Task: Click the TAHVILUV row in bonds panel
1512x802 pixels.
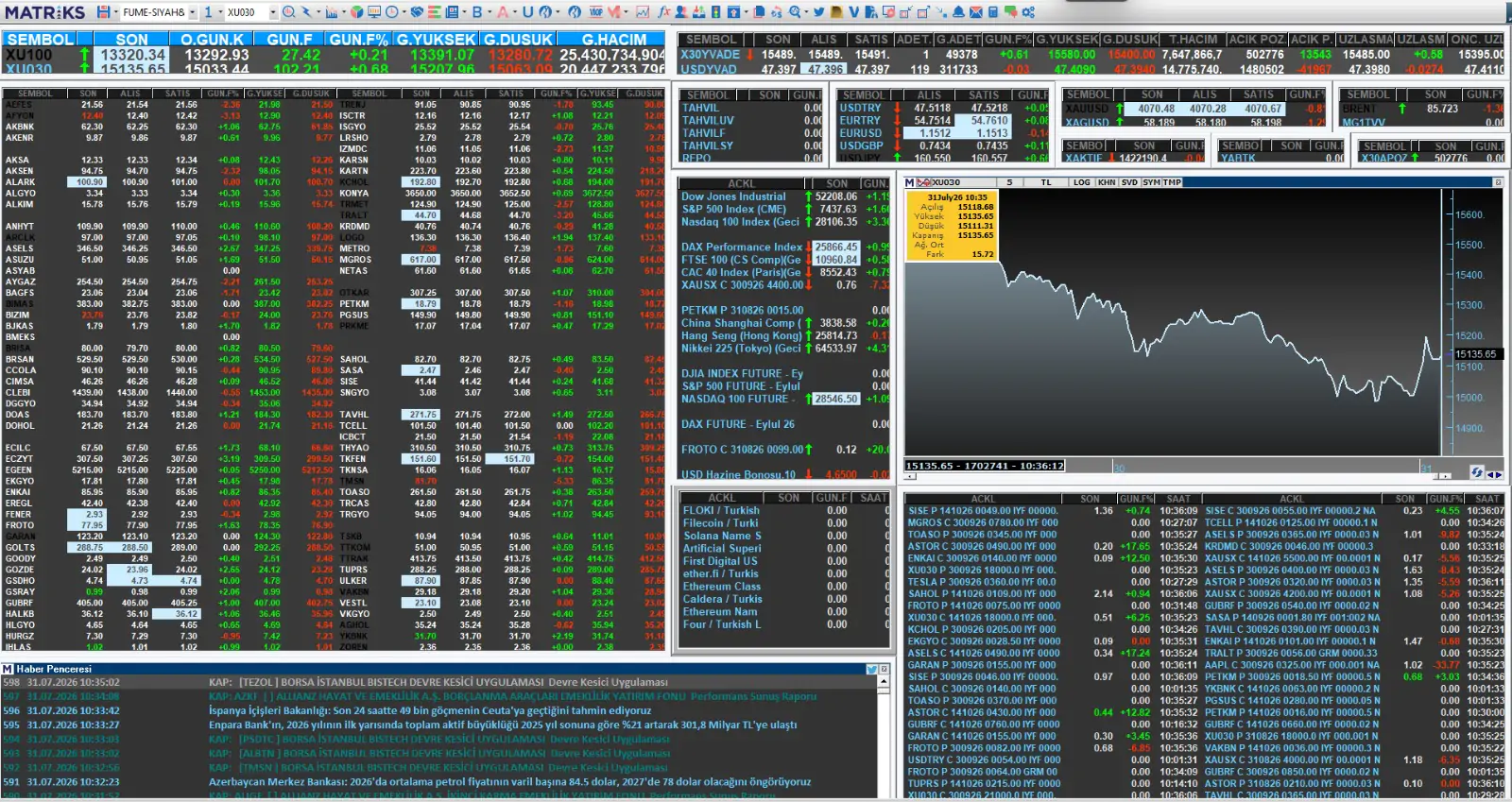Action: click(751, 121)
